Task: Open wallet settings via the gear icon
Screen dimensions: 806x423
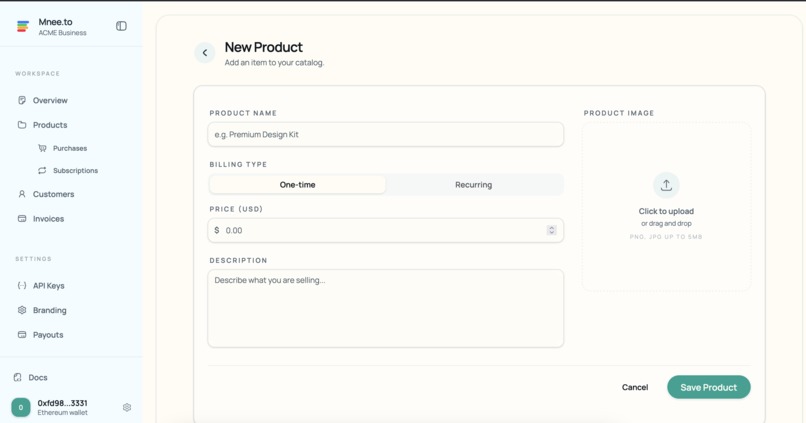Action: (x=127, y=408)
